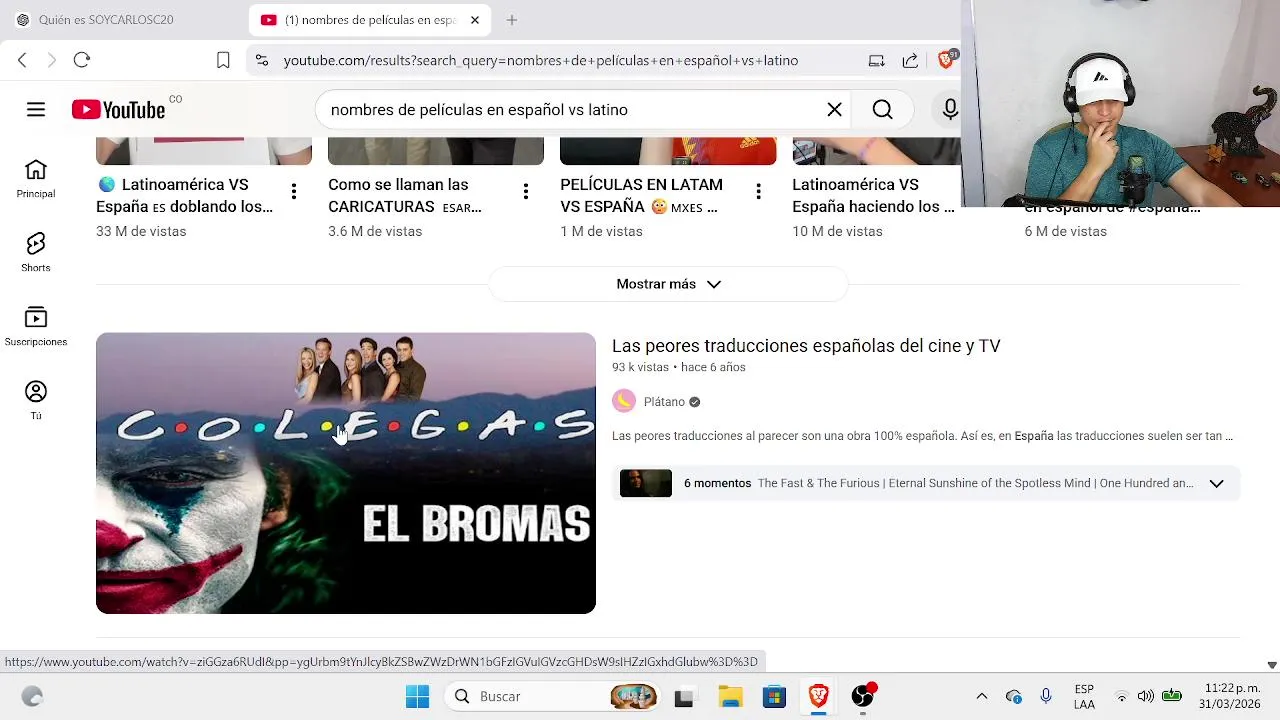Go back with browser back arrow

[22, 60]
